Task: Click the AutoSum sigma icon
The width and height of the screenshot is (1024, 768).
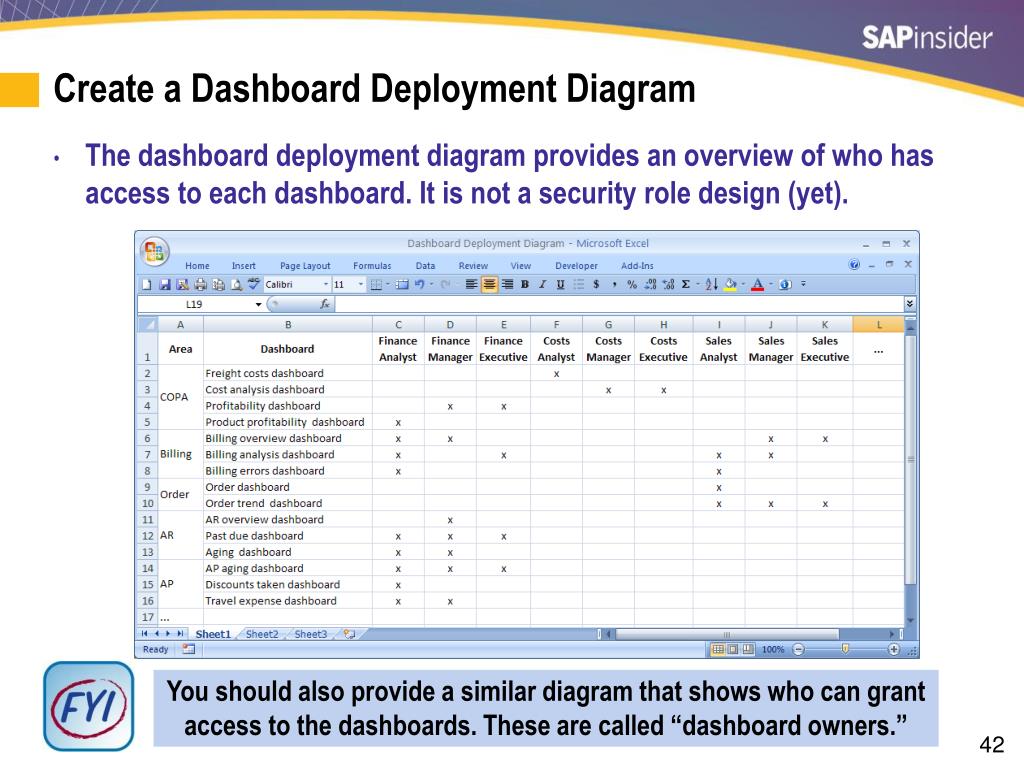Action: coord(686,284)
